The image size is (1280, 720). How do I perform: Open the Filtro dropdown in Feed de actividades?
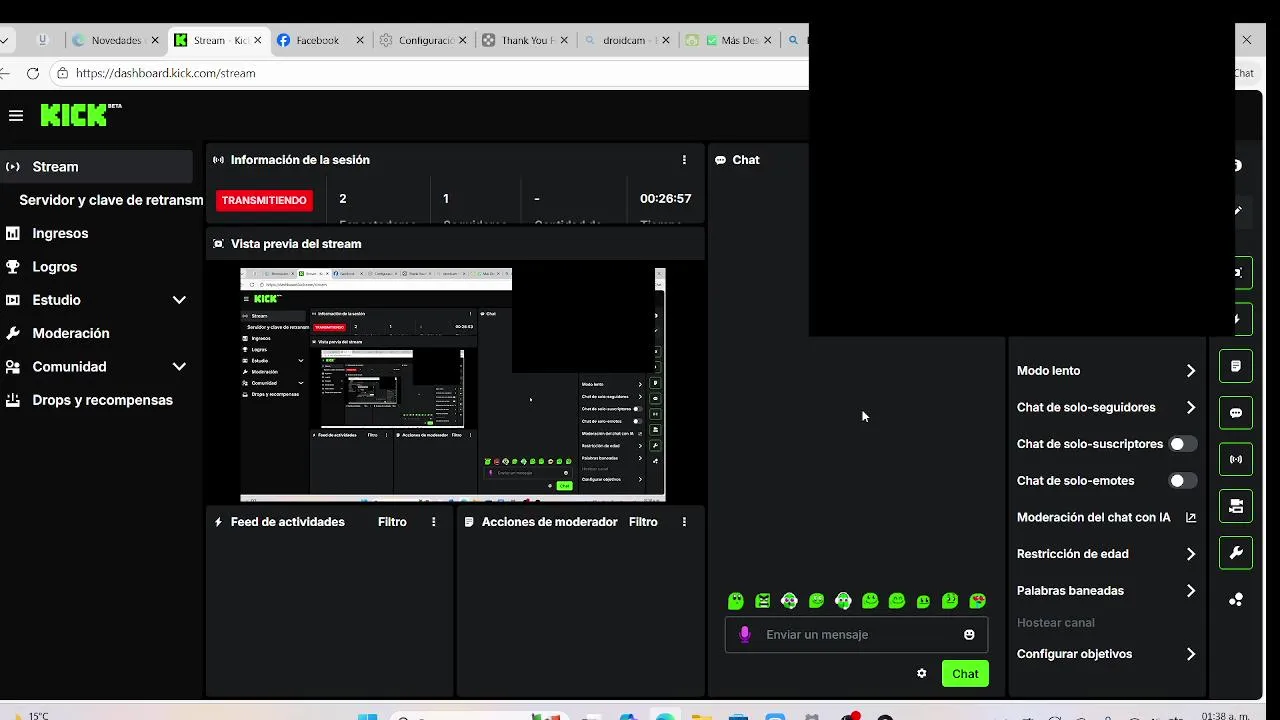(392, 522)
